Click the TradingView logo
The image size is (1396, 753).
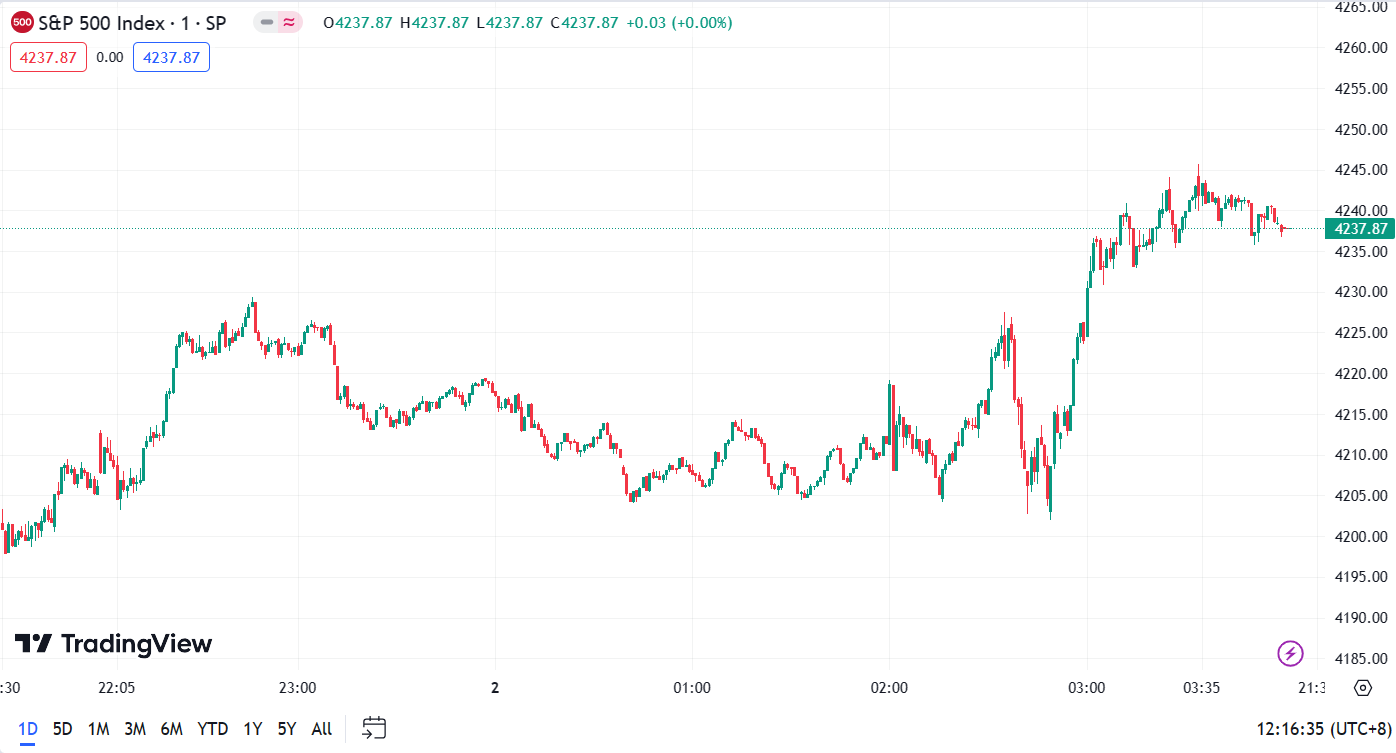click(x=113, y=644)
